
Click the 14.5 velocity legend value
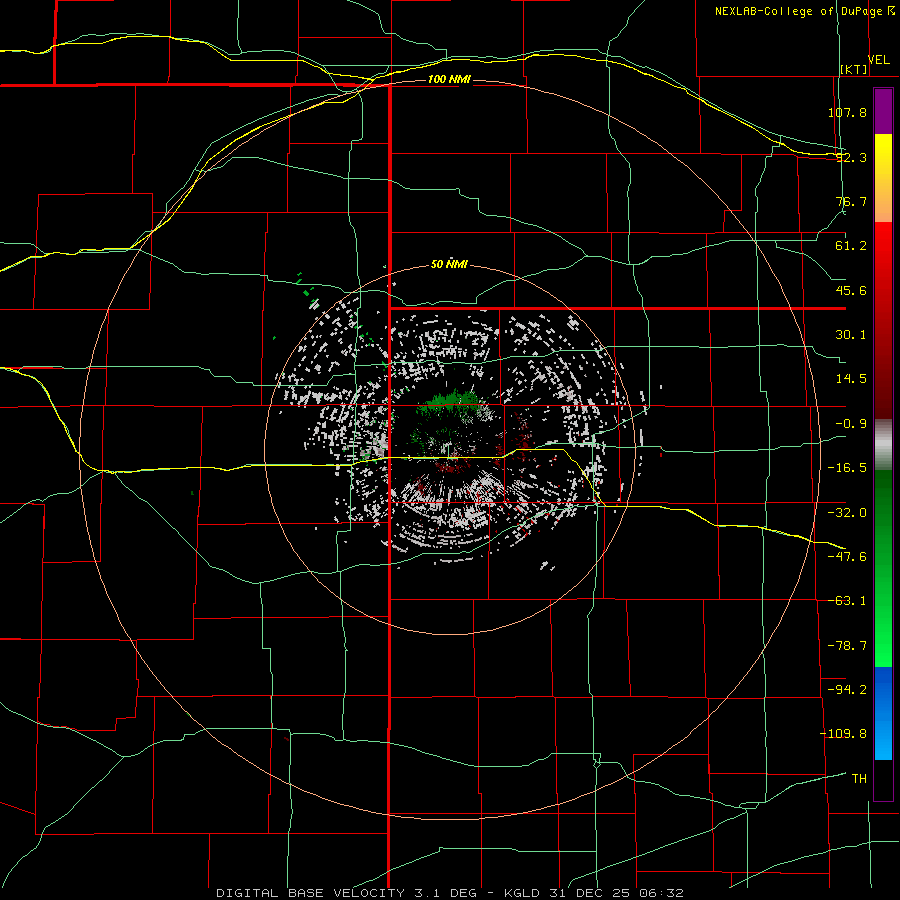tap(851, 379)
